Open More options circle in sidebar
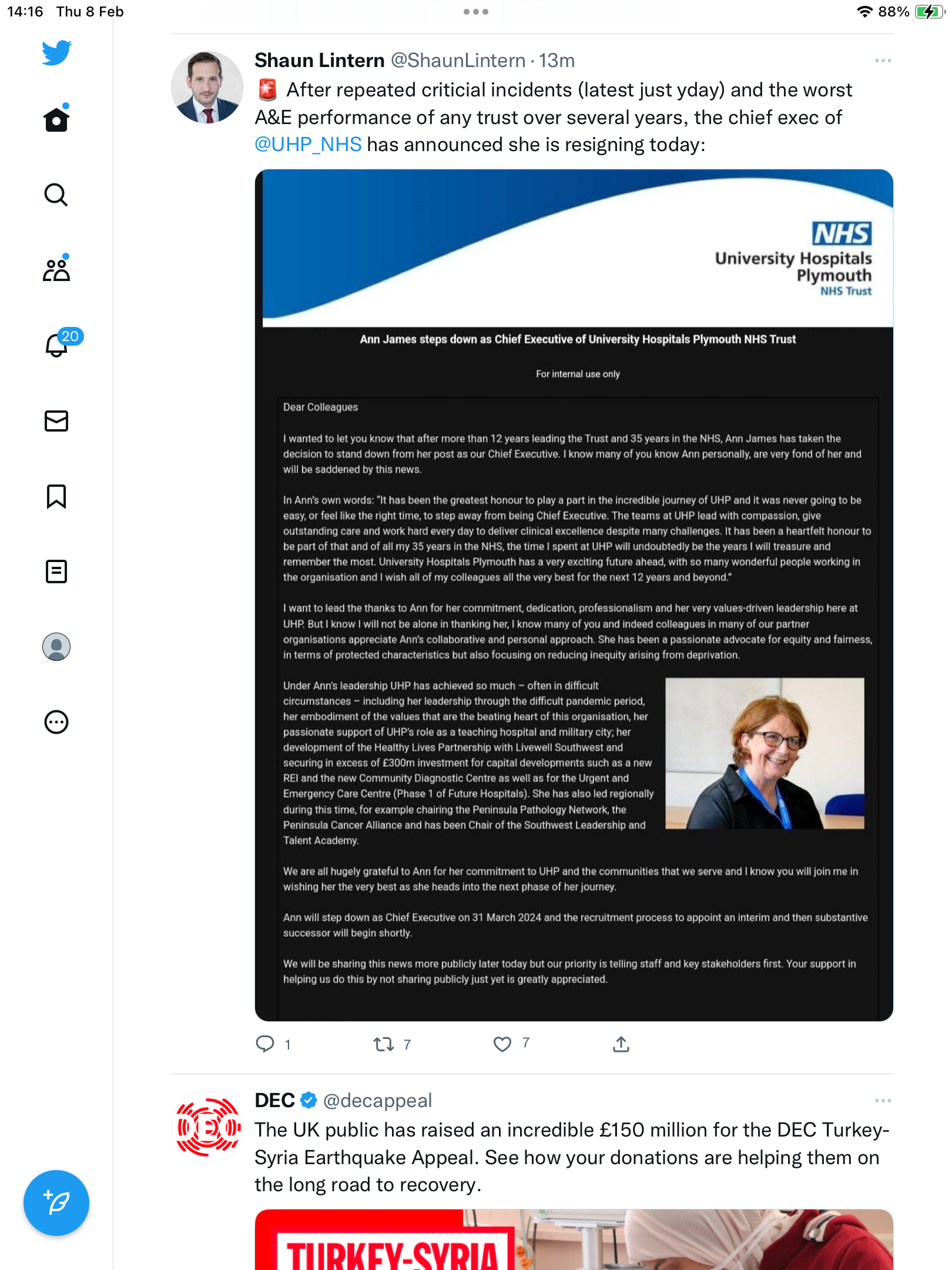This screenshot has width=952, height=1270. pos(56,722)
